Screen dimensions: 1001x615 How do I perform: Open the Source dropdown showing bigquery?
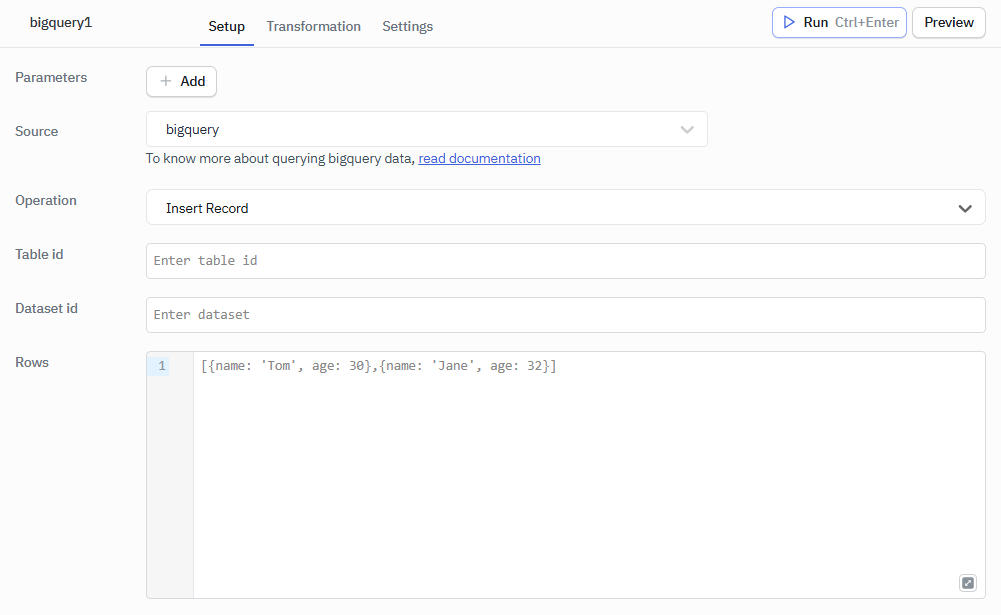coord(426,129)
